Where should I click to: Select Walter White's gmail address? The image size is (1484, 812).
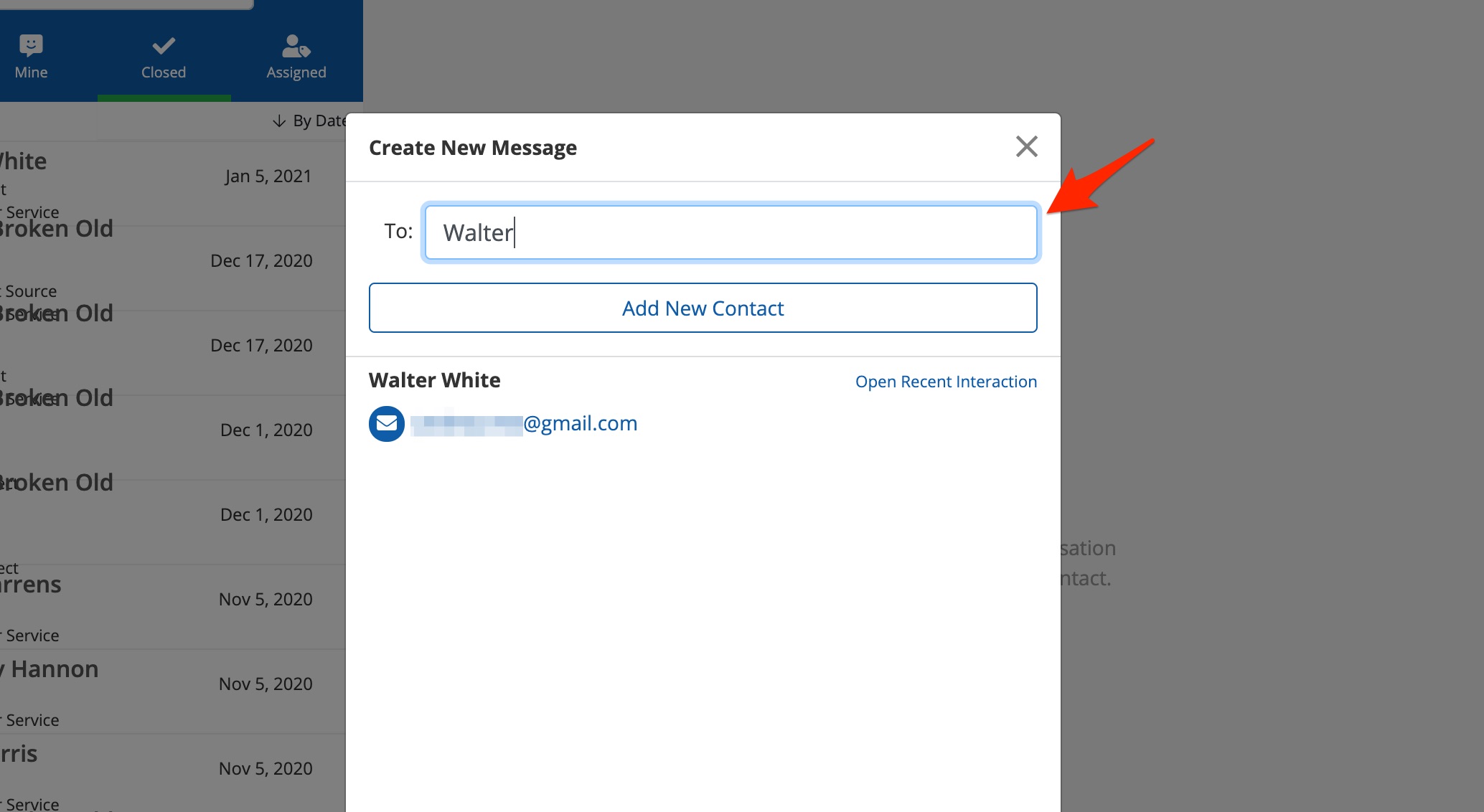point(524,423)
